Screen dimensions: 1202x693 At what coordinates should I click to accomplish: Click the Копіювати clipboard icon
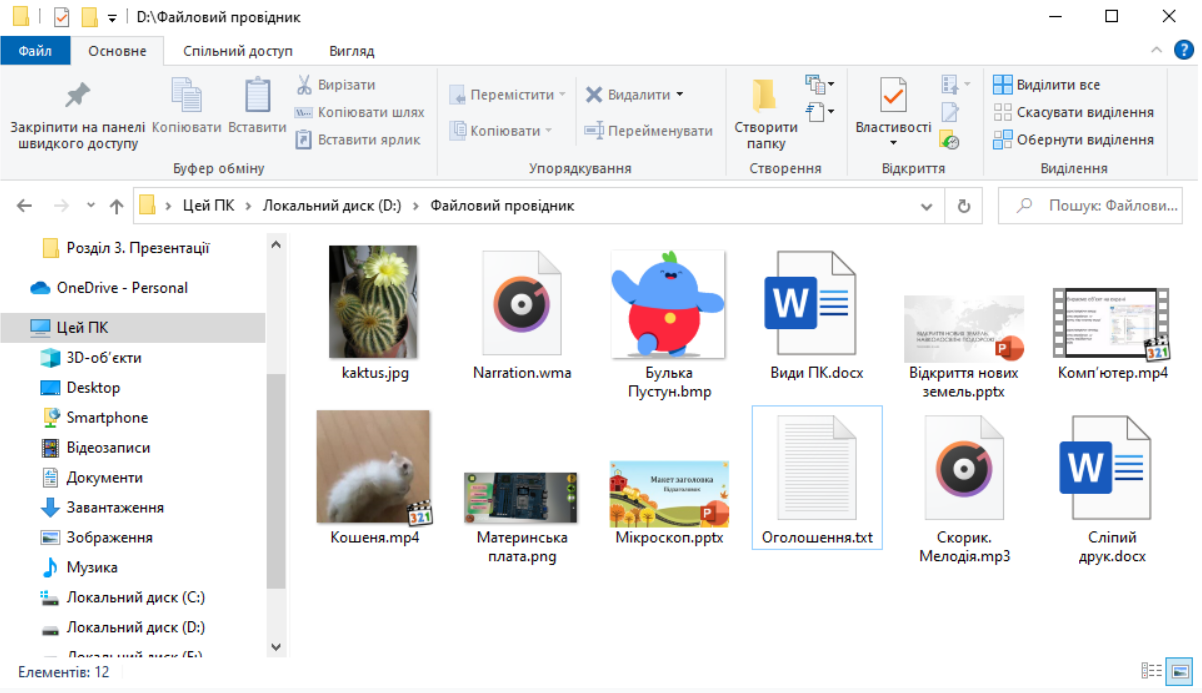pos(186,95)
